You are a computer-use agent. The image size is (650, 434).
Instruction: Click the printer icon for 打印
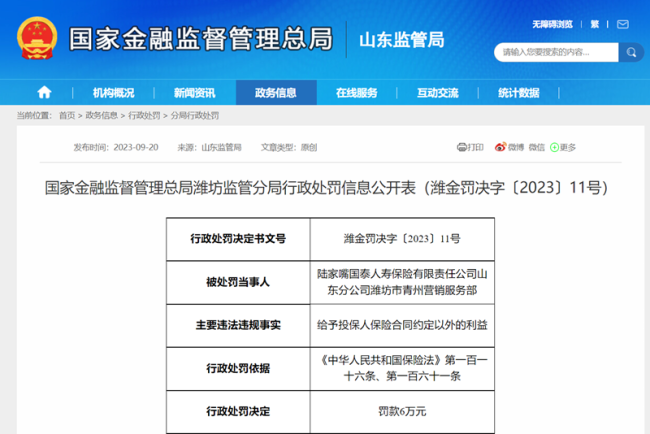point(461,147)
